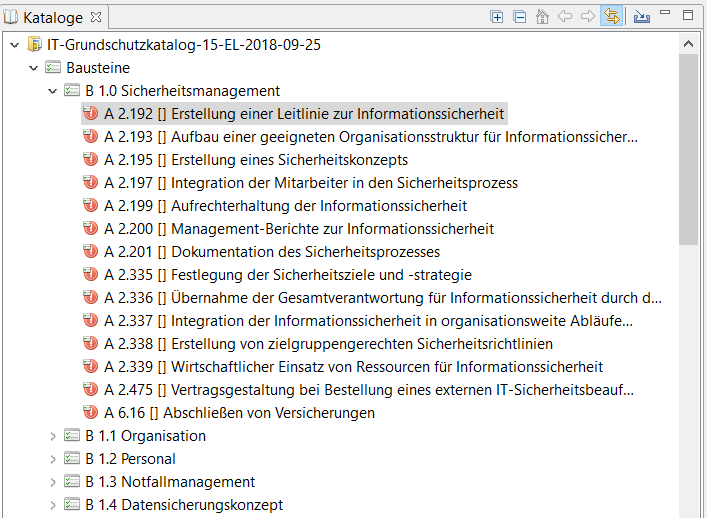The height and width of the screenshot is (518, 707).
Task: Go home in Kataloge view
Action: [542, 17]
